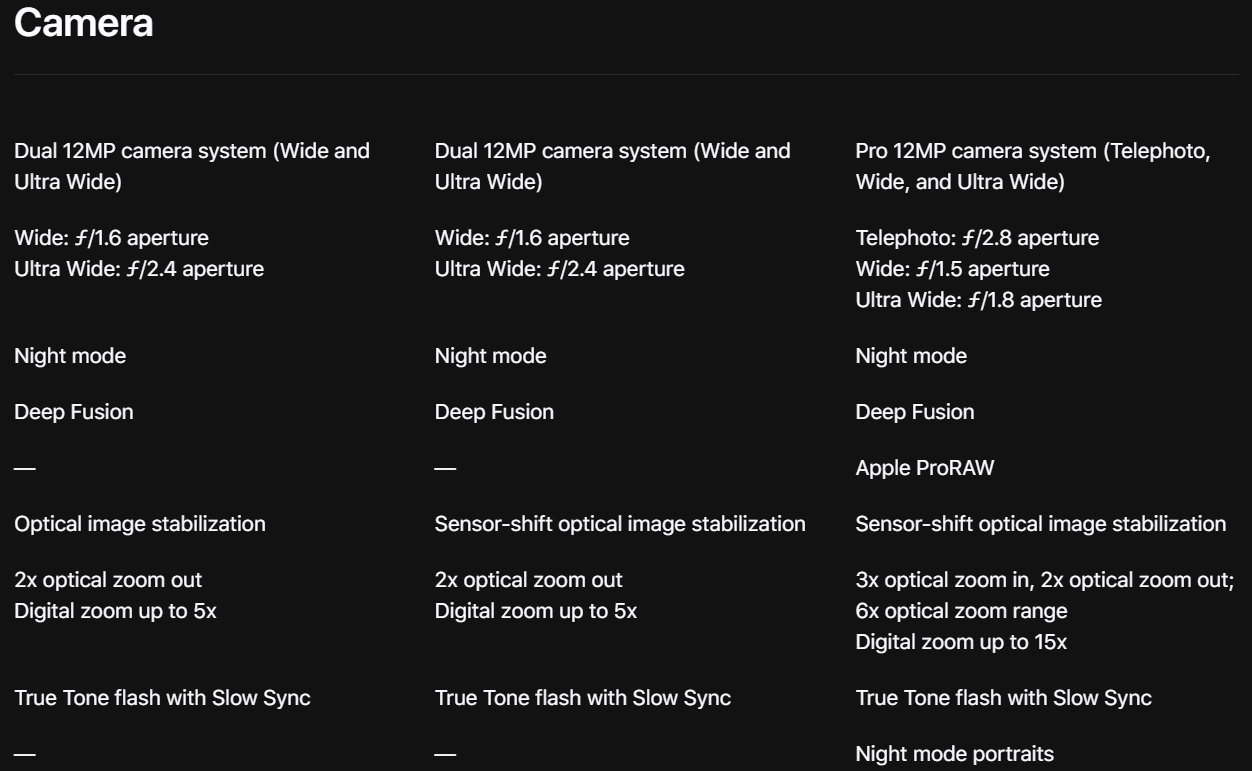Click first column Dual 12MP camera system text

coord(192,167)
